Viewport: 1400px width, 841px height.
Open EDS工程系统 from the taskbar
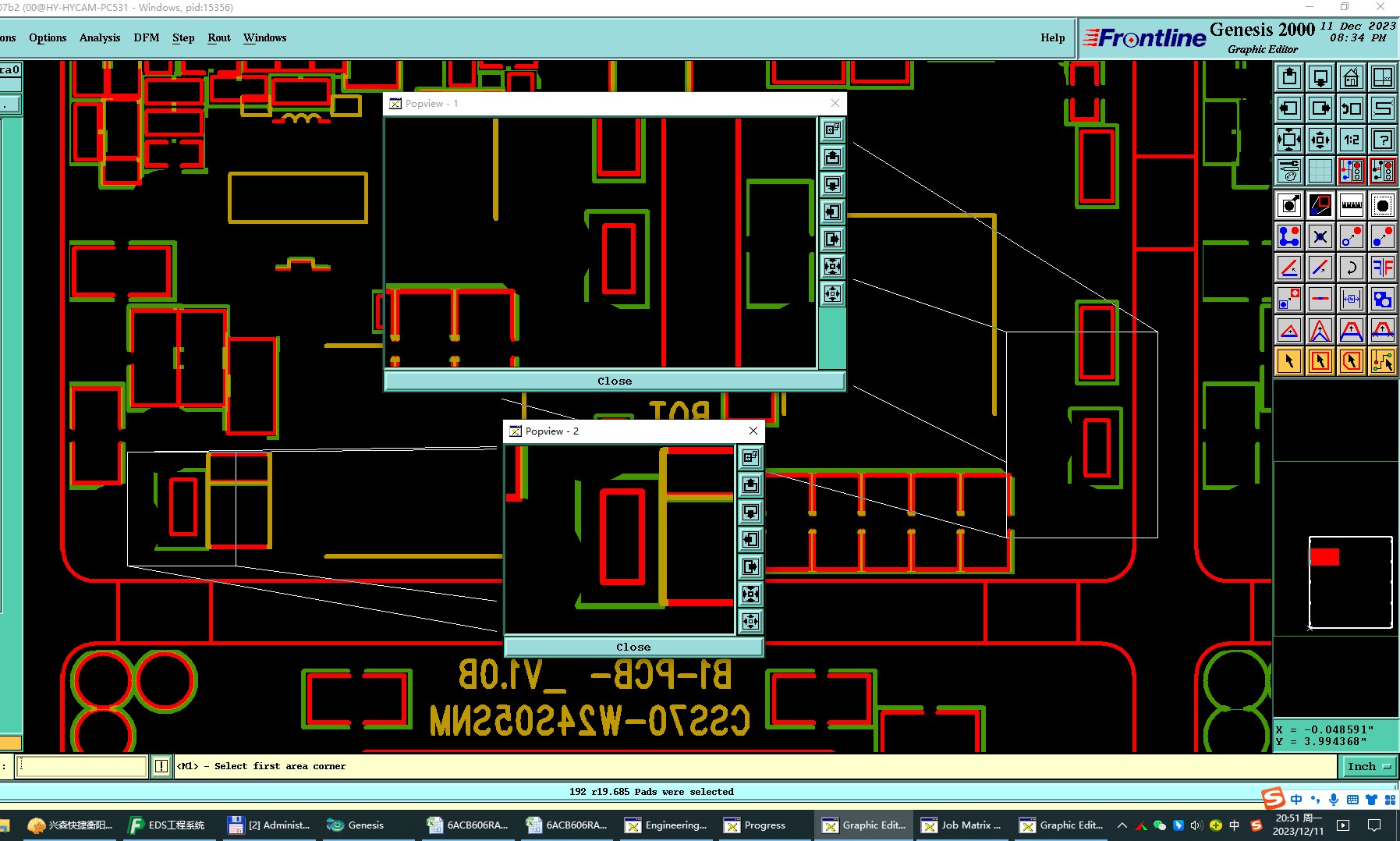pyautogui.click(x=167, y=825)
